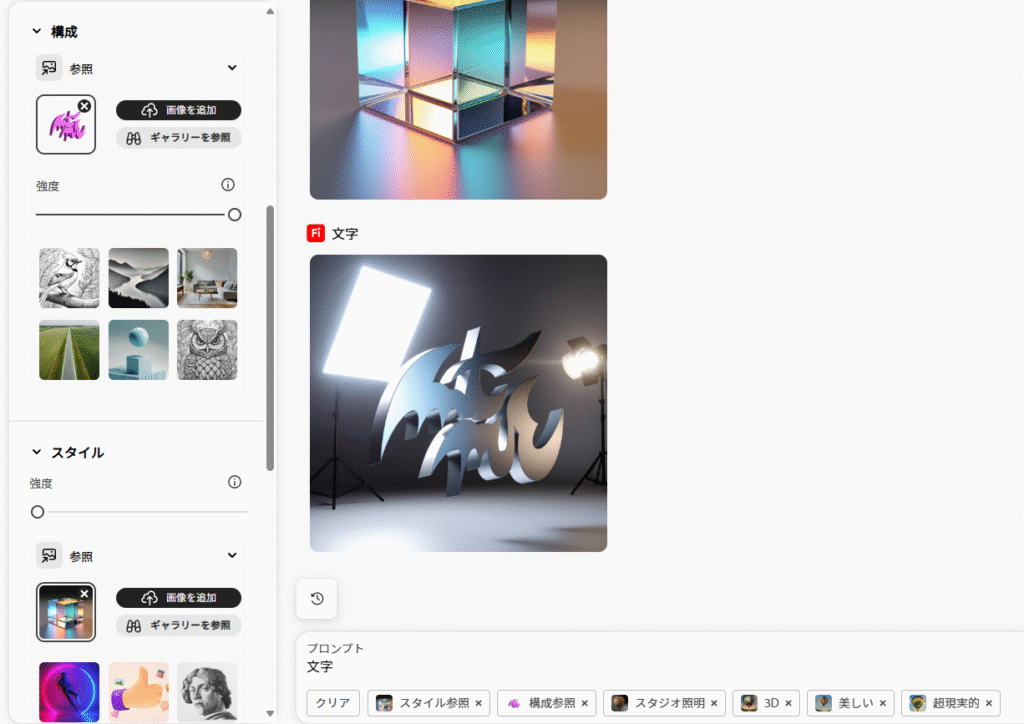The height and width of the screenshot is (724, 1024).
Task: Select the misty river landscape thumbnail
Action: pos(138,278)
